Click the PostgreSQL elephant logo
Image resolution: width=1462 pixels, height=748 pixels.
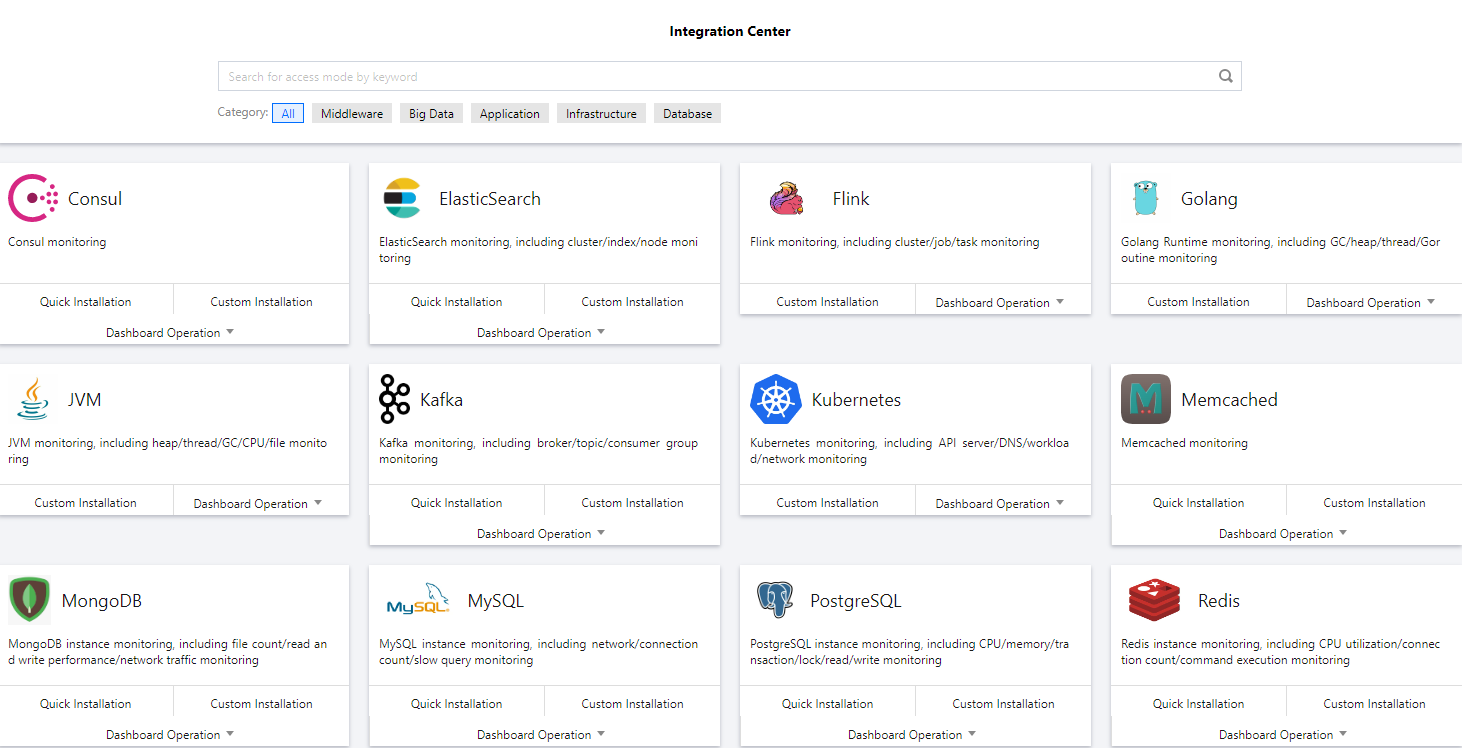[x=775, y=600]
